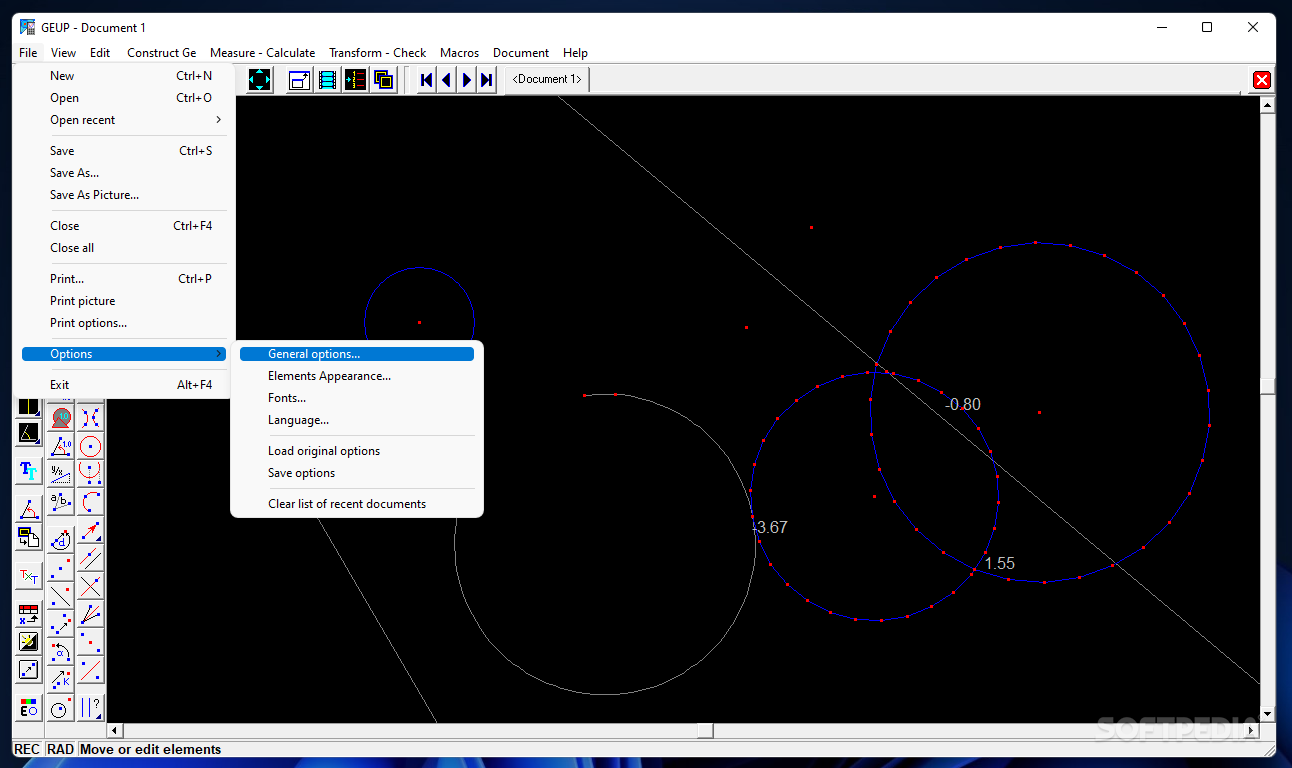Open the Macros menu
This screenshot has width=1292, height=768.
coord(459,53)
